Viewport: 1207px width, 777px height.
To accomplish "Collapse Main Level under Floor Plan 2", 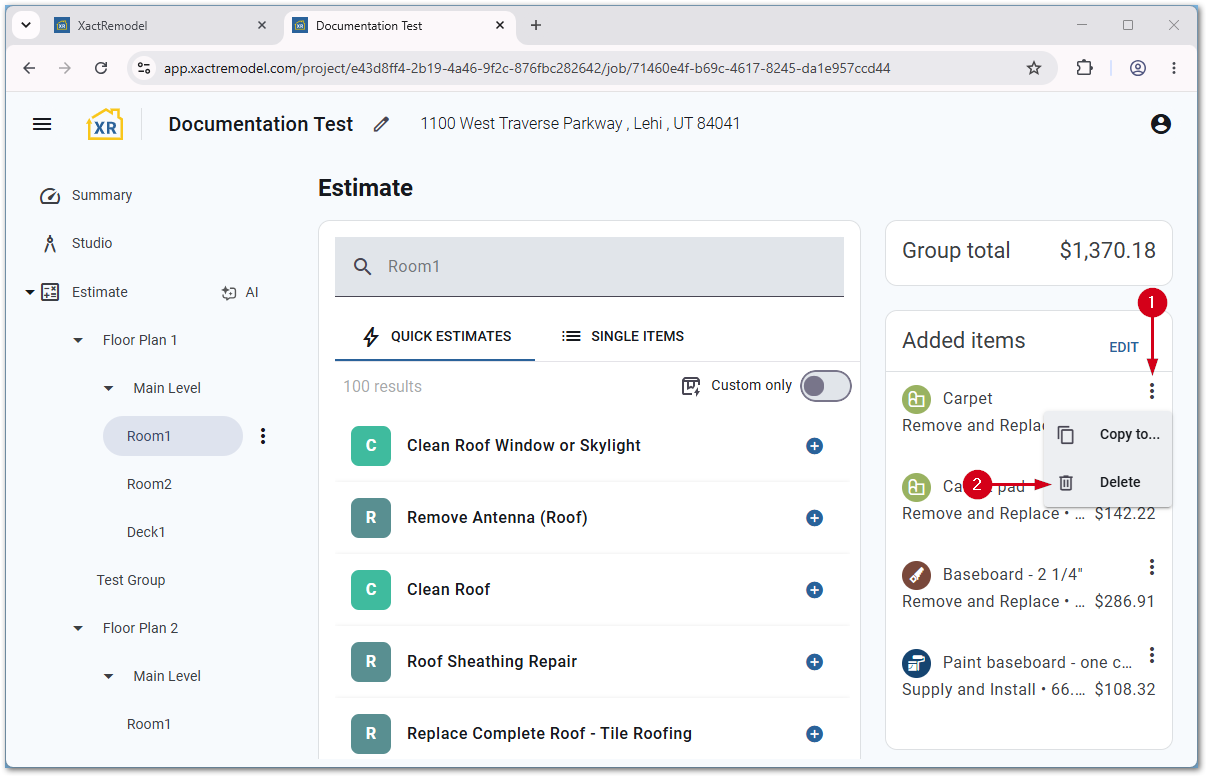I will (x=109, y=676).
